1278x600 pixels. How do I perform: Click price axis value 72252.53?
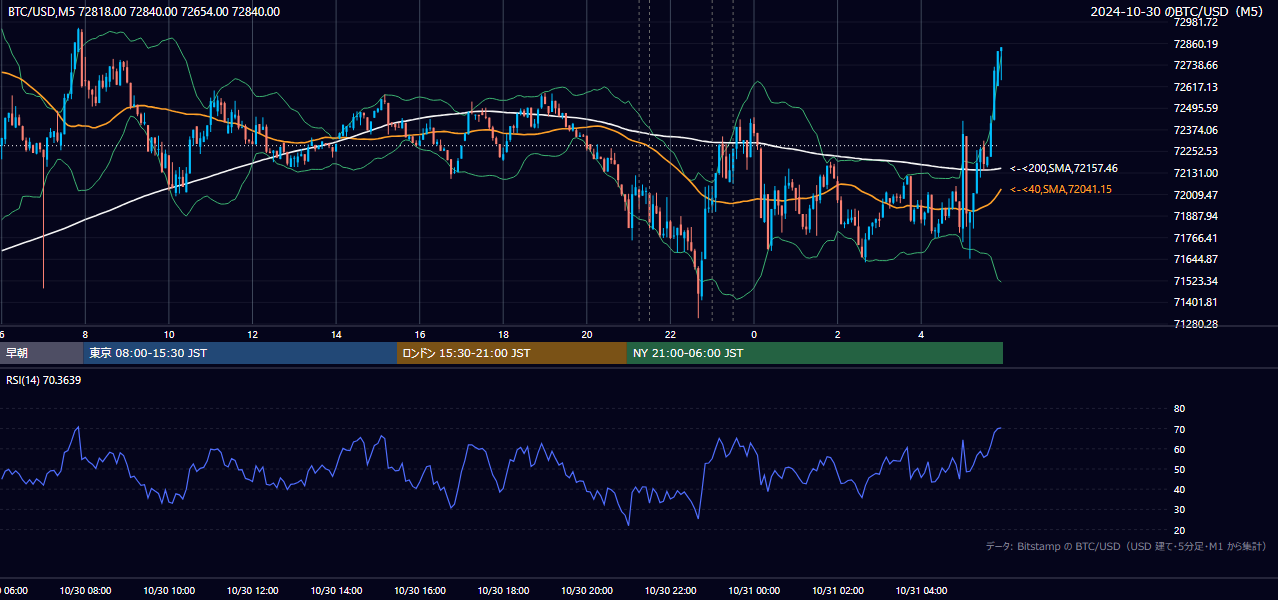(x=1196, y=151)
